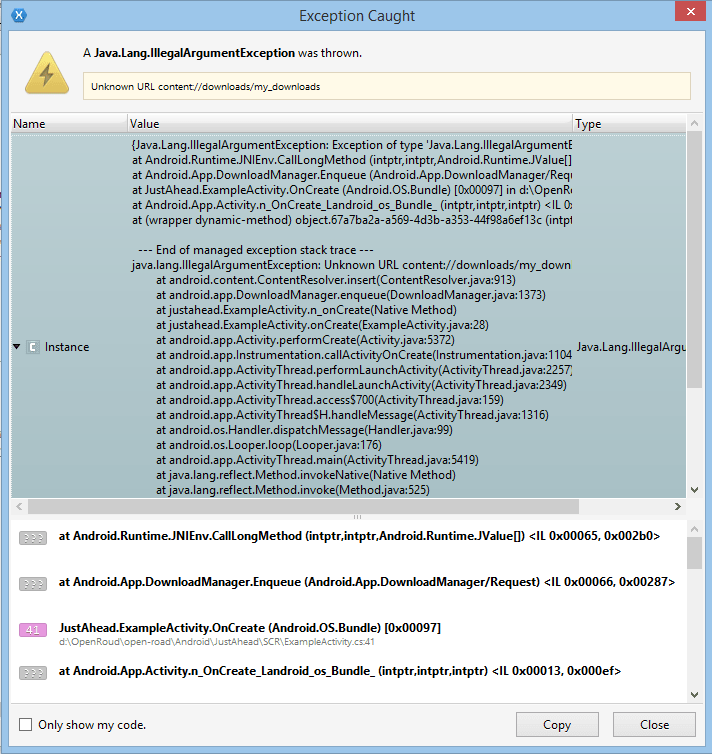Select the Instance row label
Image resolution: width=712 pixels, height=754 pixels.
point(67,347)
